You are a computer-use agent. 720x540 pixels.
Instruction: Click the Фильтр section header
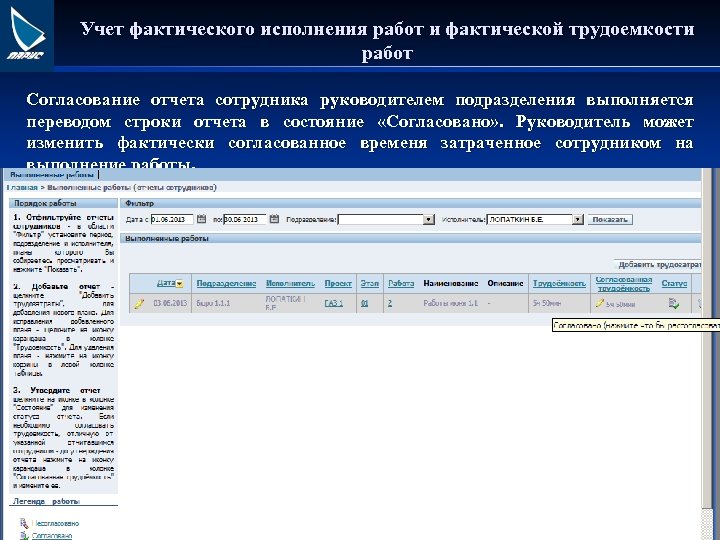pos(411,203)
